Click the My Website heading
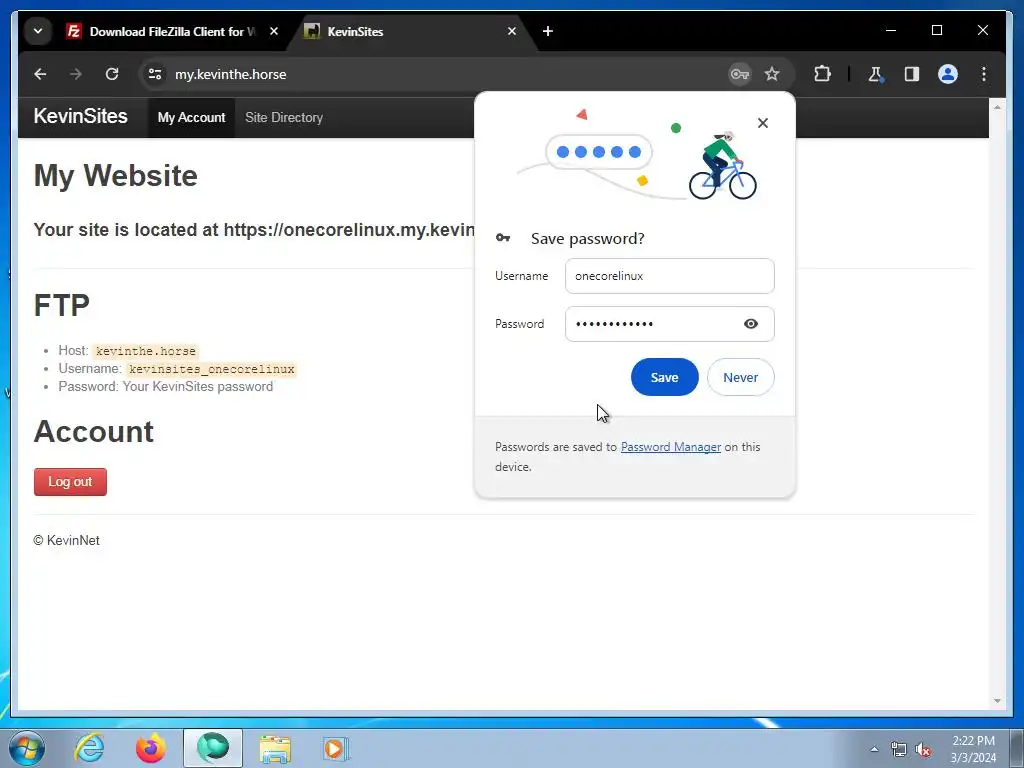Viewport: 1024px width, 768px height. [116, 176]
